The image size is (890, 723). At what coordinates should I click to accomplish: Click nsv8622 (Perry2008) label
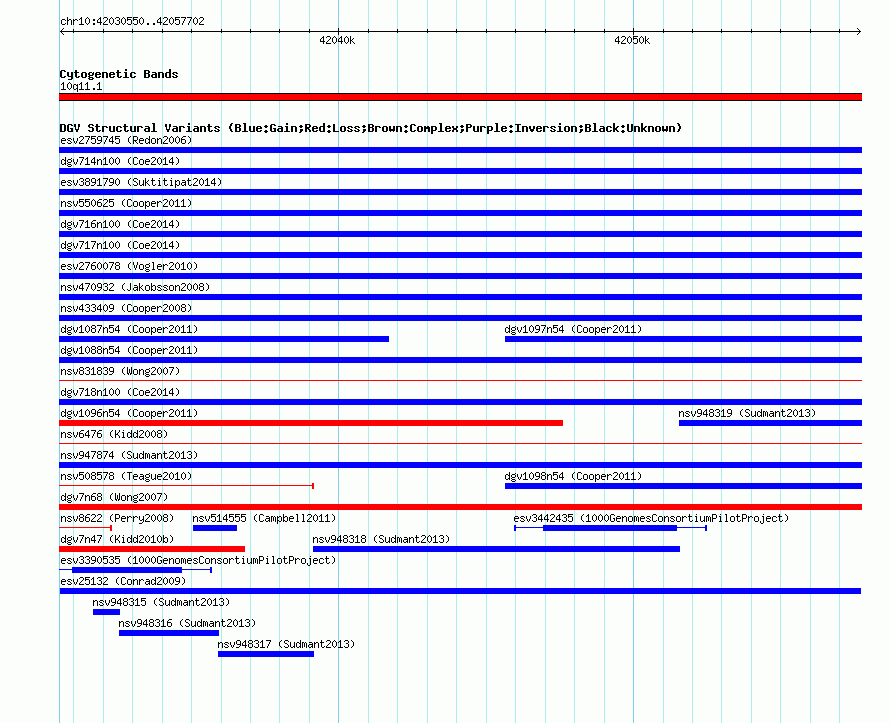pyautogui.click(x=117, y=518)
